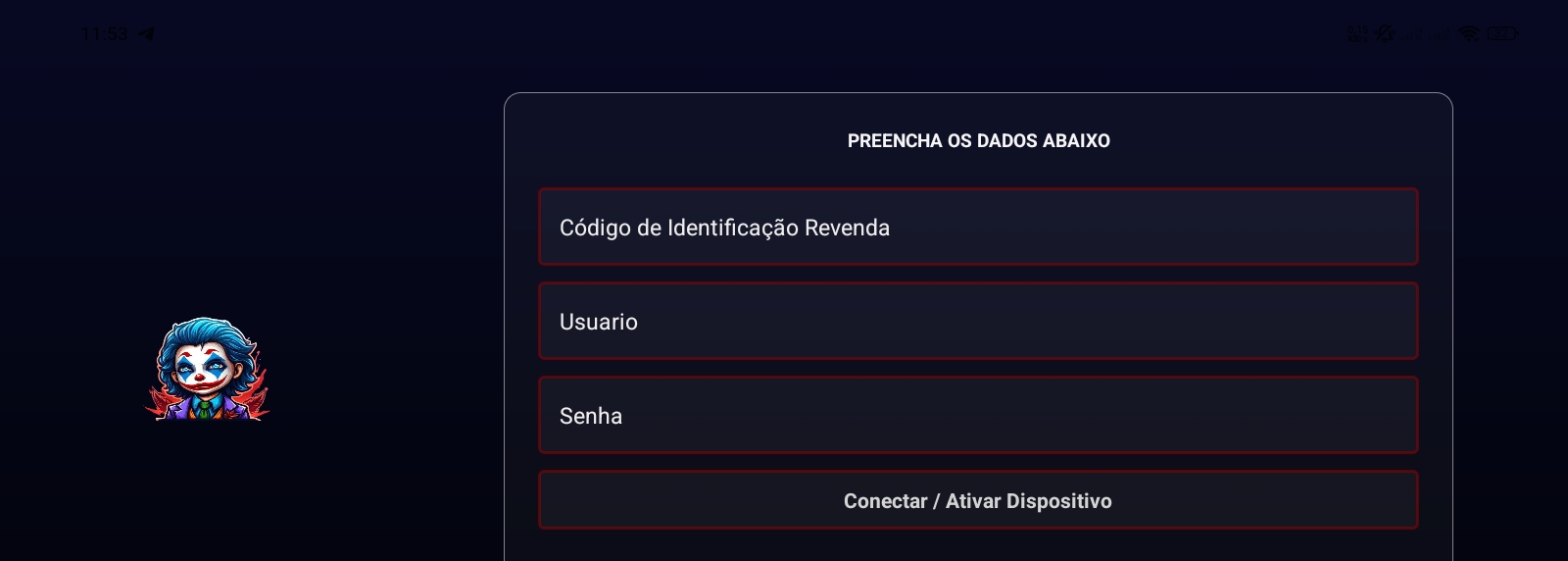The height and width of the screenshot is (561, 1568).
Task: Tap the second mobile signal icon
Action: click(x=1440, y=34)
